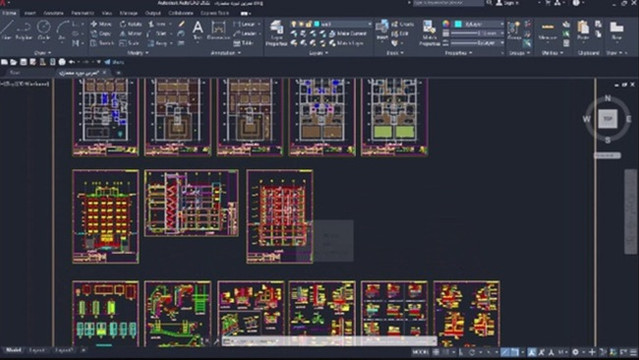Click the vertical navigation bar on right
Image resolution: width=639 pixels, height=360 pixels.
pyautogui.click(x=630, y=212)
